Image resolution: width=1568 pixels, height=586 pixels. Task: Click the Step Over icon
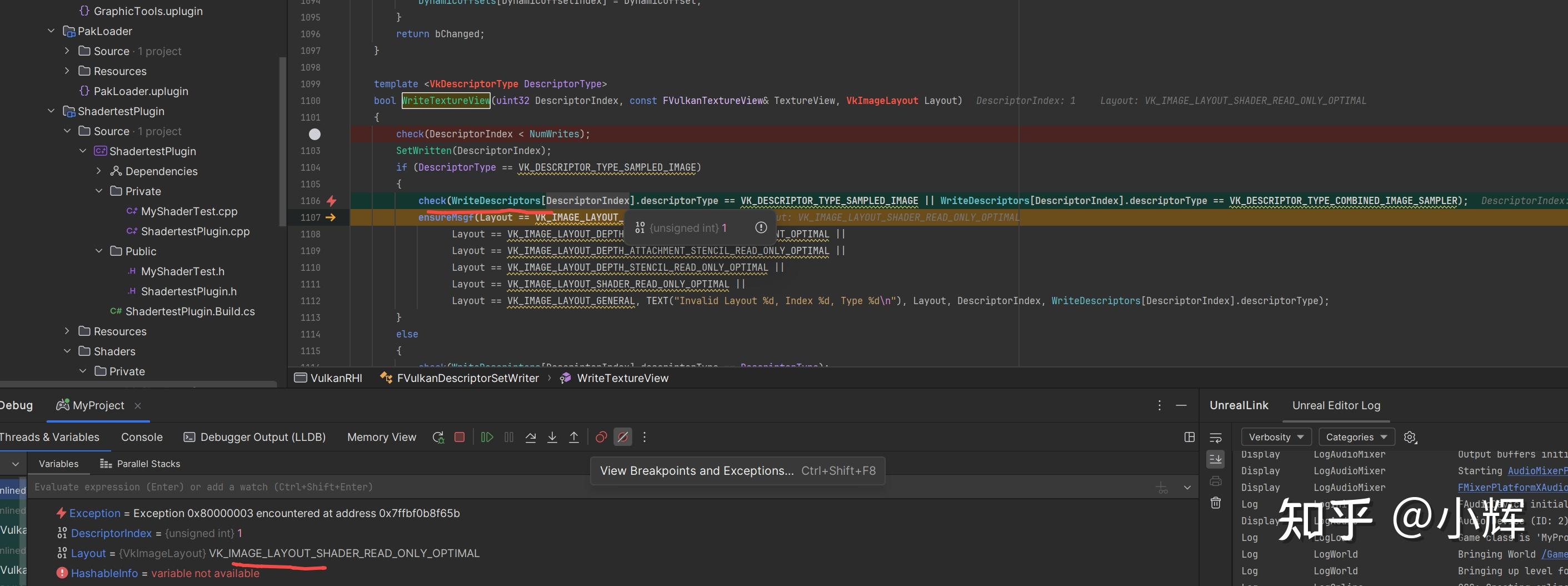click(530, 437)
